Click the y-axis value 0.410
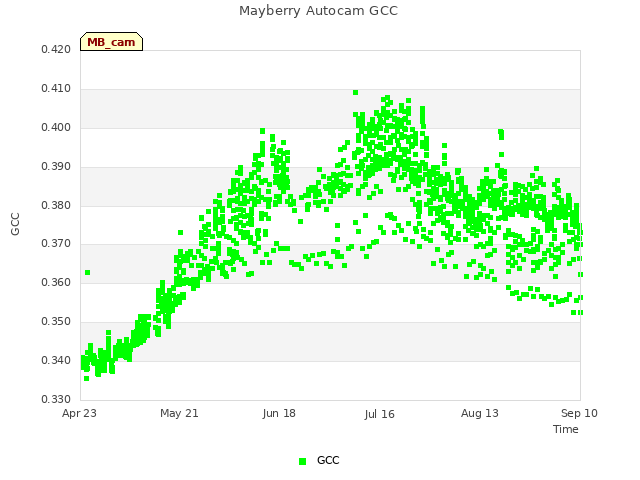 (x=56, y=89)
